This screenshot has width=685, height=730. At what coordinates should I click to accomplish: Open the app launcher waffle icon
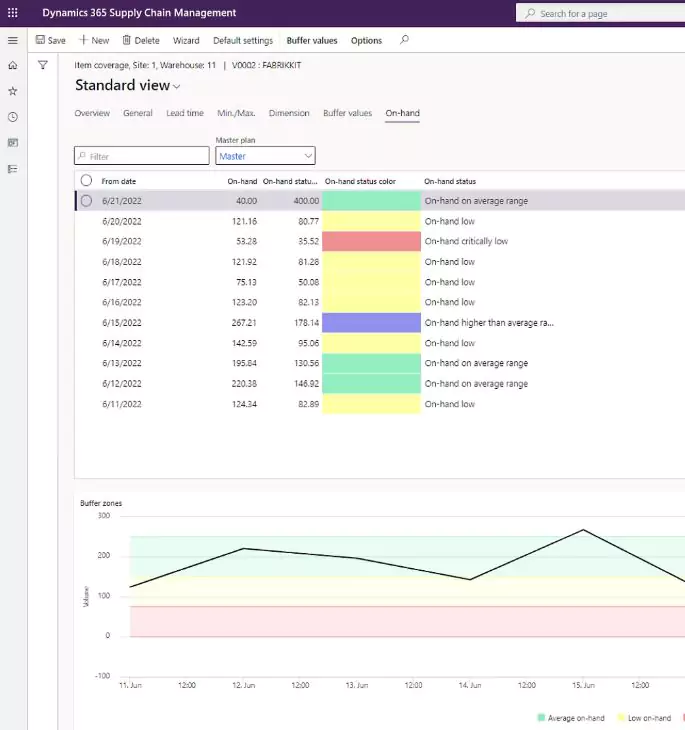[13, 13]
